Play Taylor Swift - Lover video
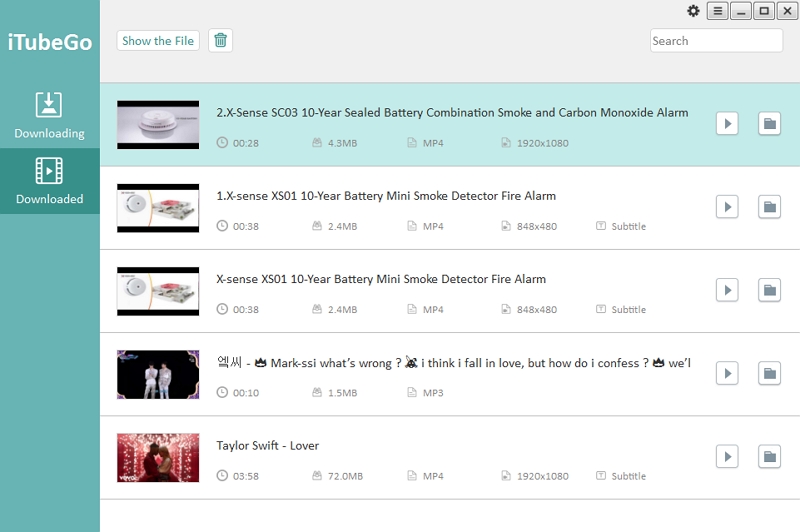Viewport: 800px width, 532px height. [x=727, y=457]
